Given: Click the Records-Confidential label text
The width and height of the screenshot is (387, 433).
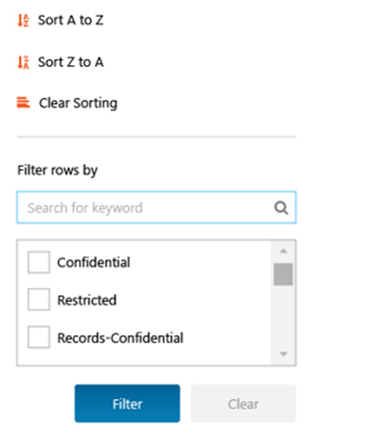Looking at the screenshot, I should click(120, 338).
